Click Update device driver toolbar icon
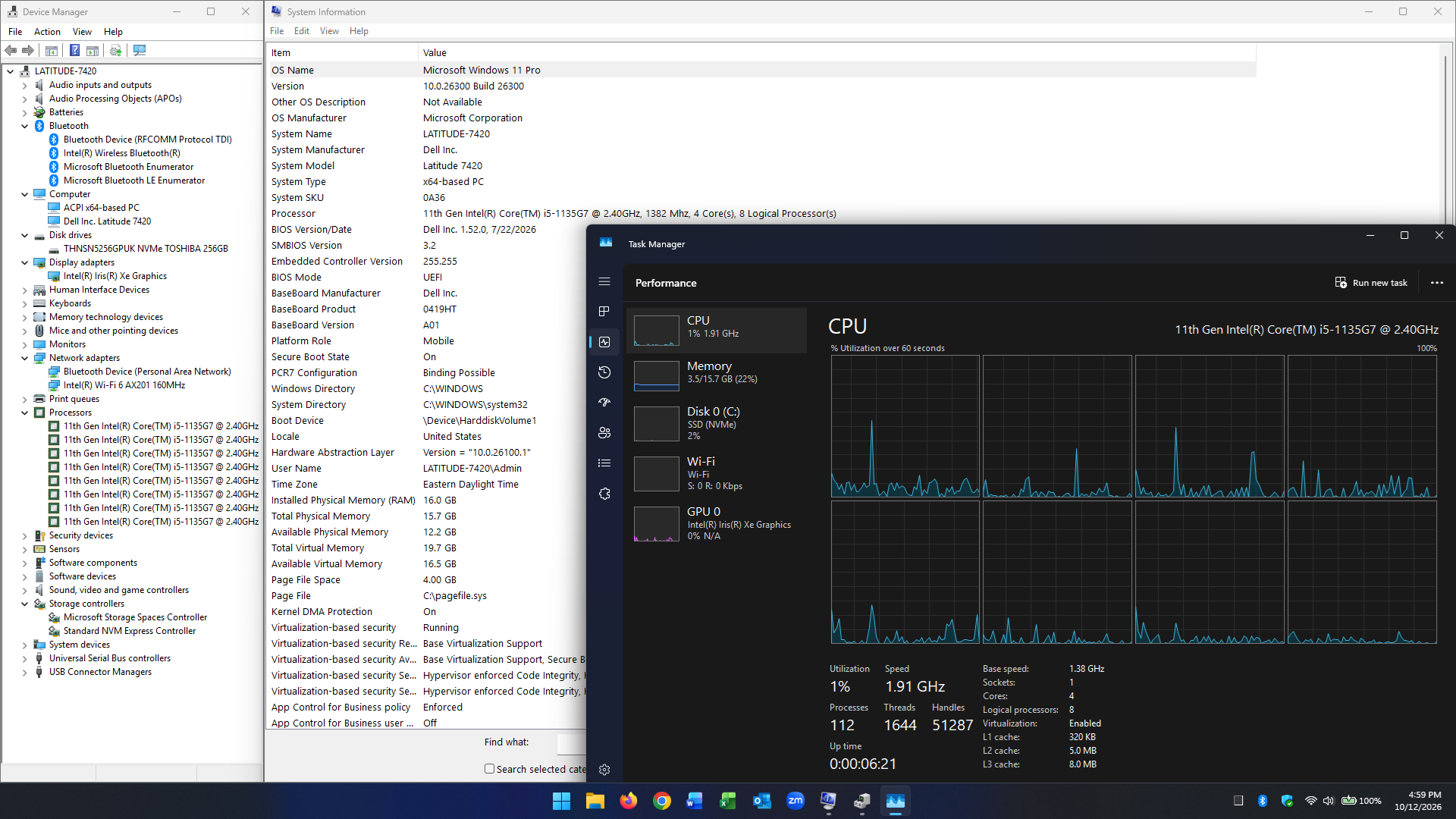1456x819 pixels. 115,50
